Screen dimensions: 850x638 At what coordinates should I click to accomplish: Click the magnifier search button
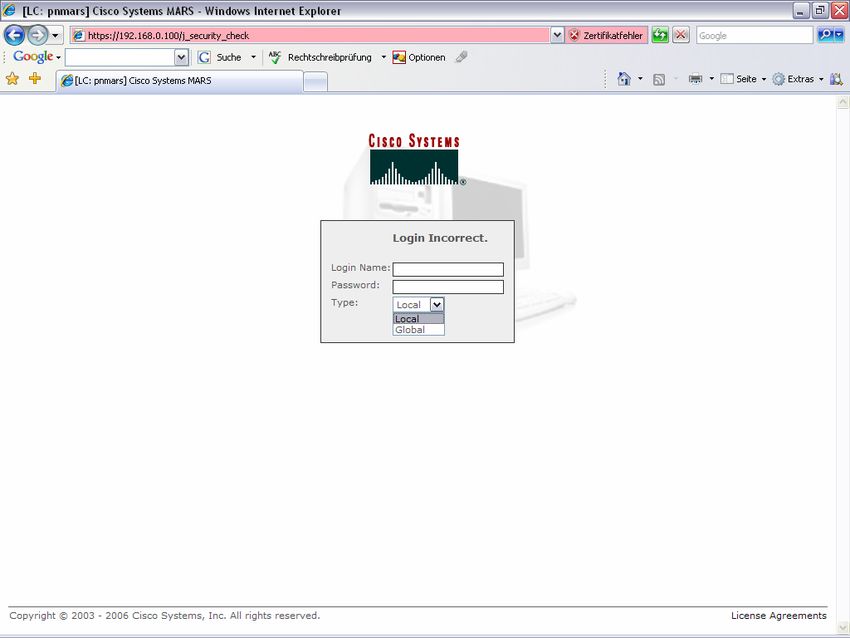point(825,36)
